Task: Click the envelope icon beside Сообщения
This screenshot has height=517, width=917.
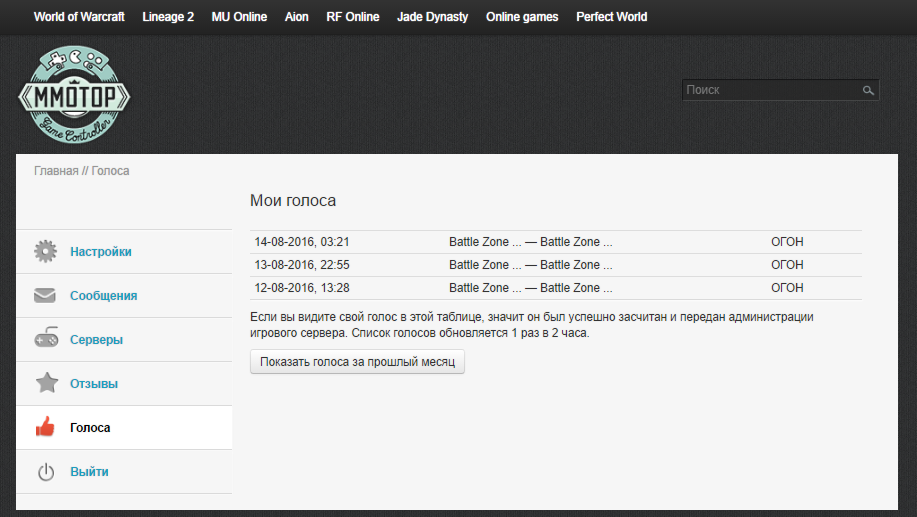Action: tap(45, 296)
